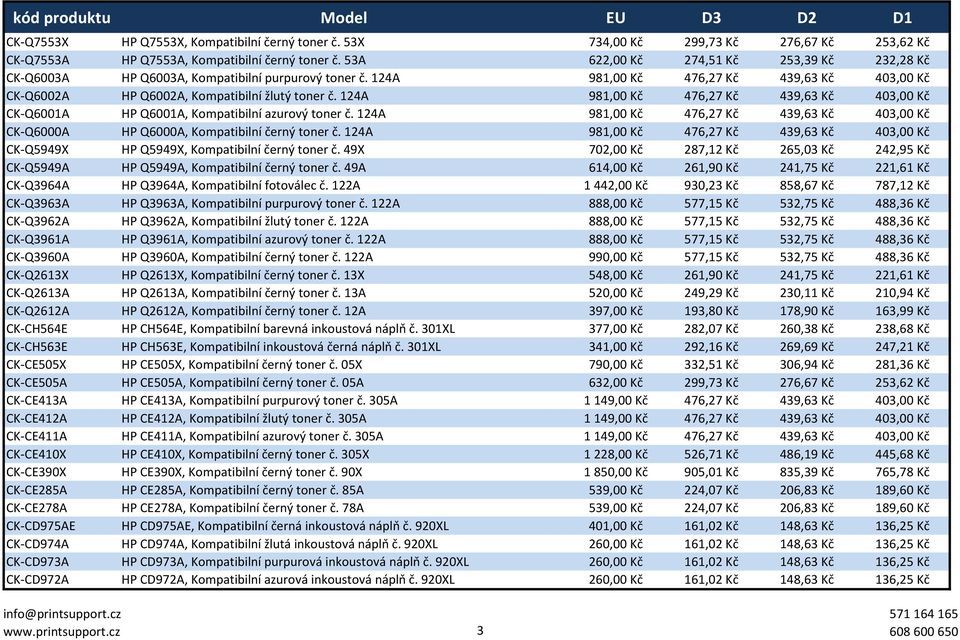
Task: Click D1 price 445,68 Kč
Action: 902,454
